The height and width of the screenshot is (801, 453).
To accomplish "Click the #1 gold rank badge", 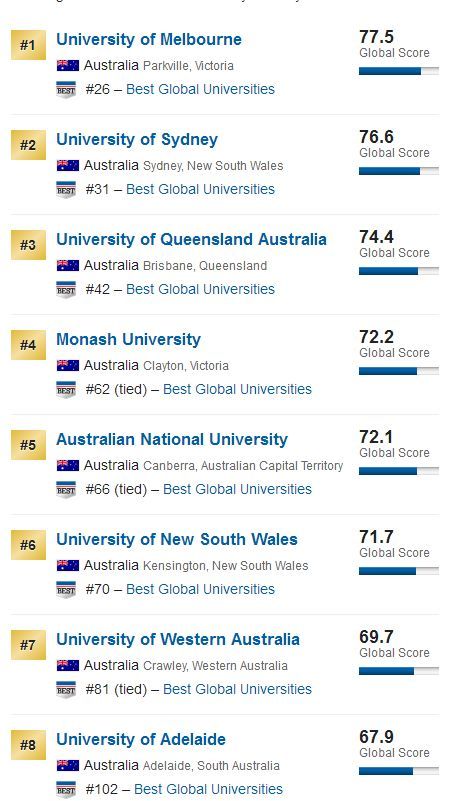I will point(28,45).
